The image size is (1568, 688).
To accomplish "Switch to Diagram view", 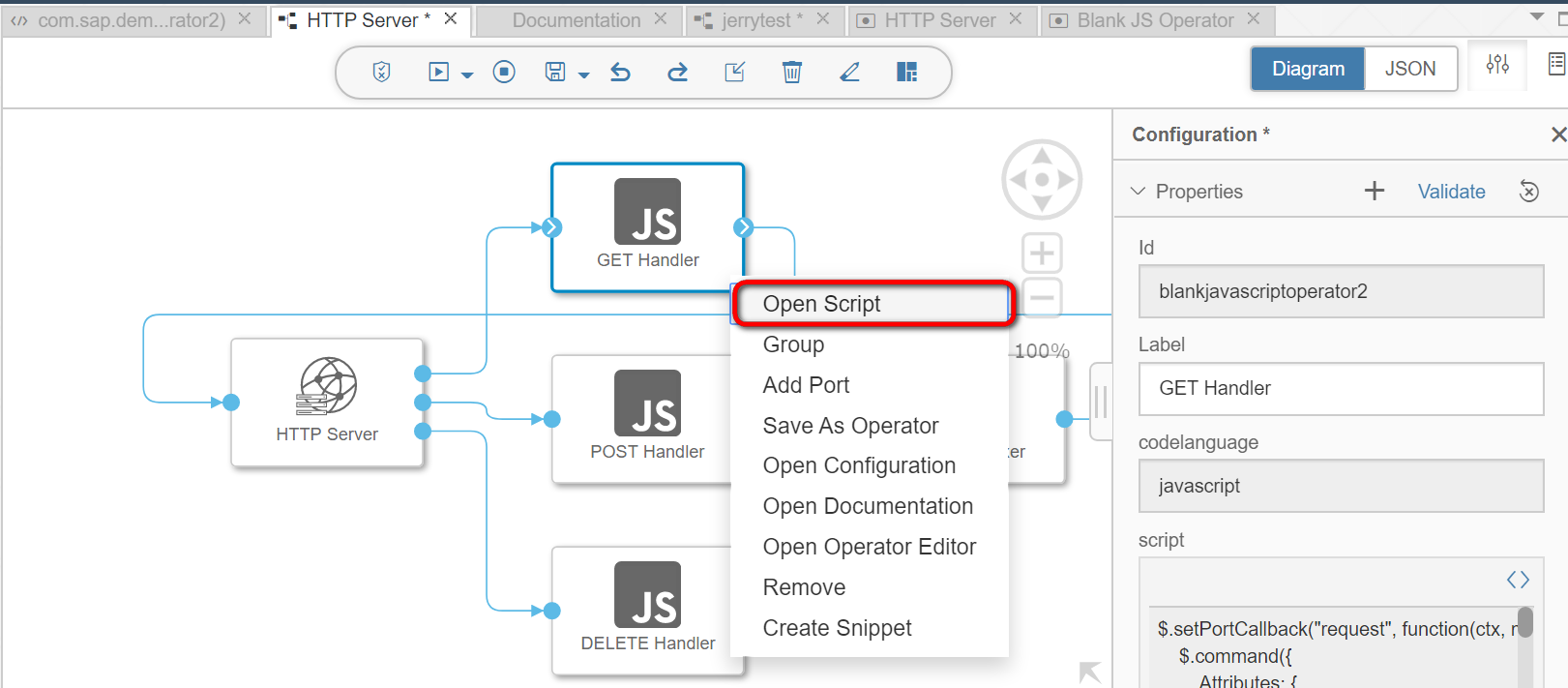I will point(1308,69).
